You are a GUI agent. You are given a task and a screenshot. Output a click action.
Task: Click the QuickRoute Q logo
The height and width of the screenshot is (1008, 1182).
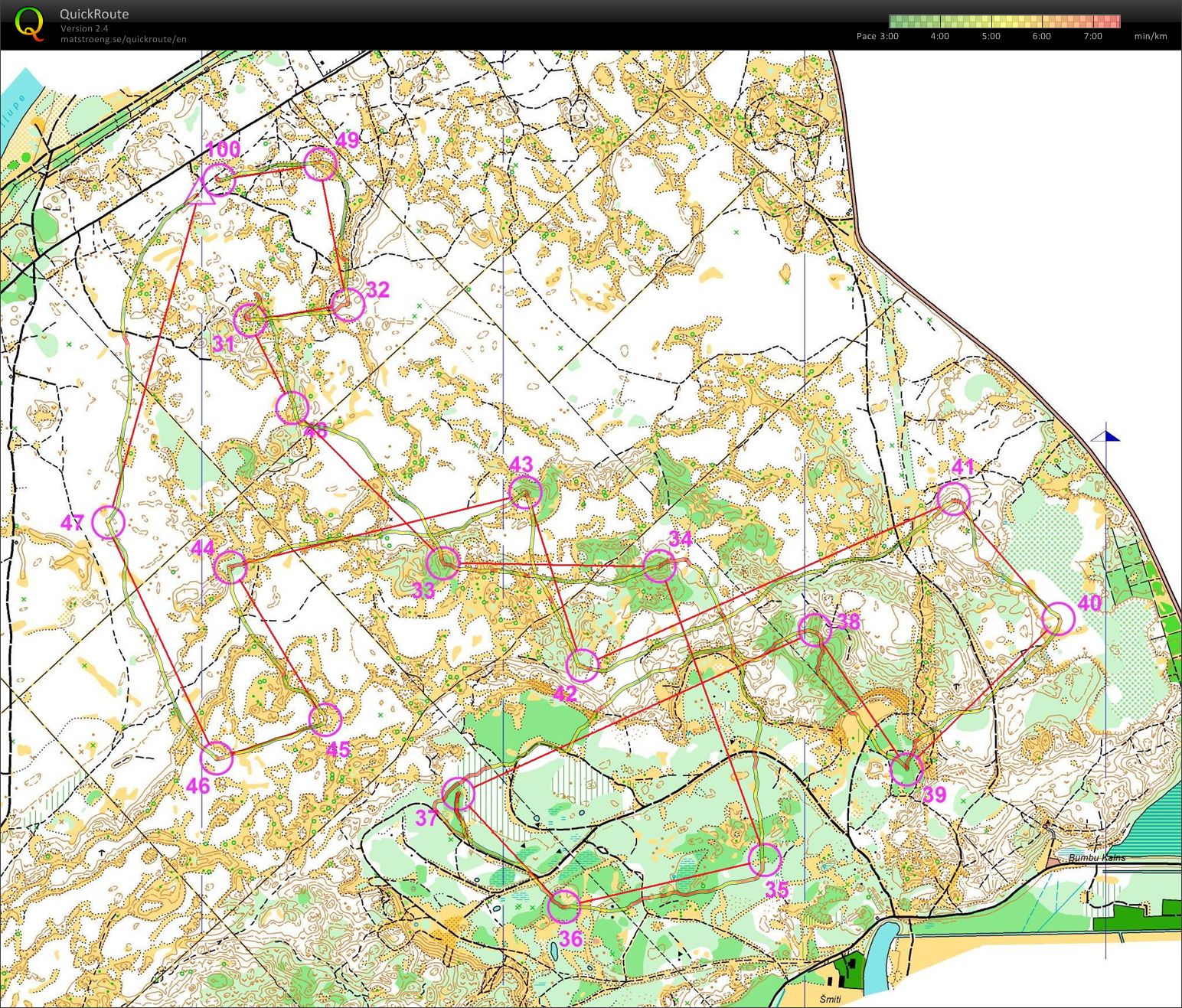click(29, 24)
